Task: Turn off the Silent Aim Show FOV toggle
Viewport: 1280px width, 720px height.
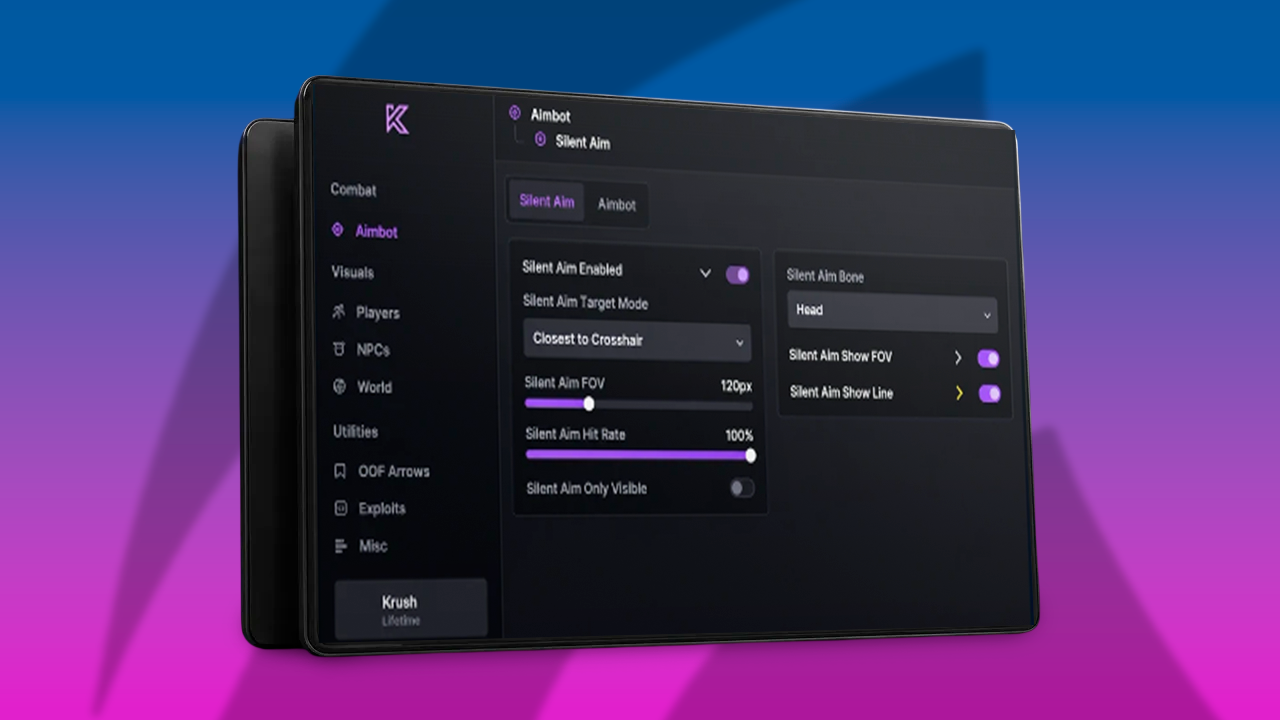Action: [x=988, y=358]
